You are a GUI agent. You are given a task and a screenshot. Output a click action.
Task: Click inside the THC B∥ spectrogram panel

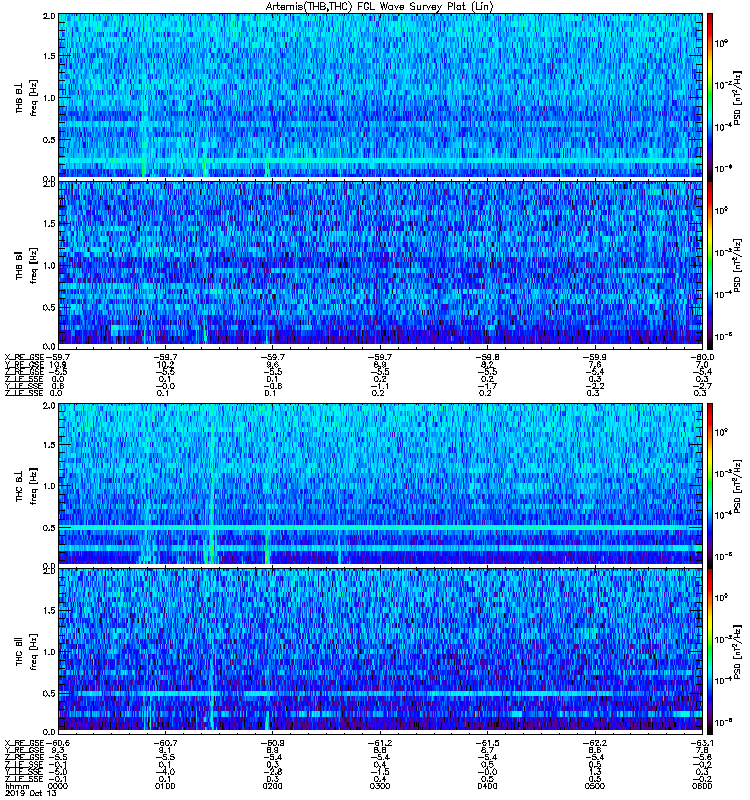click(380, 650)
